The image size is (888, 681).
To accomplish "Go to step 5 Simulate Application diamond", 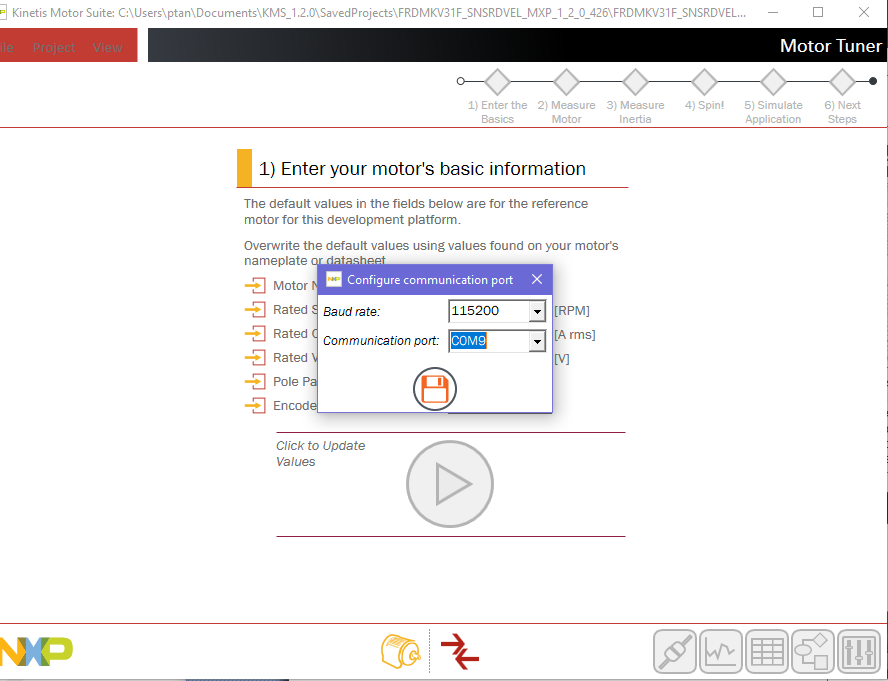I will point(773,82).
